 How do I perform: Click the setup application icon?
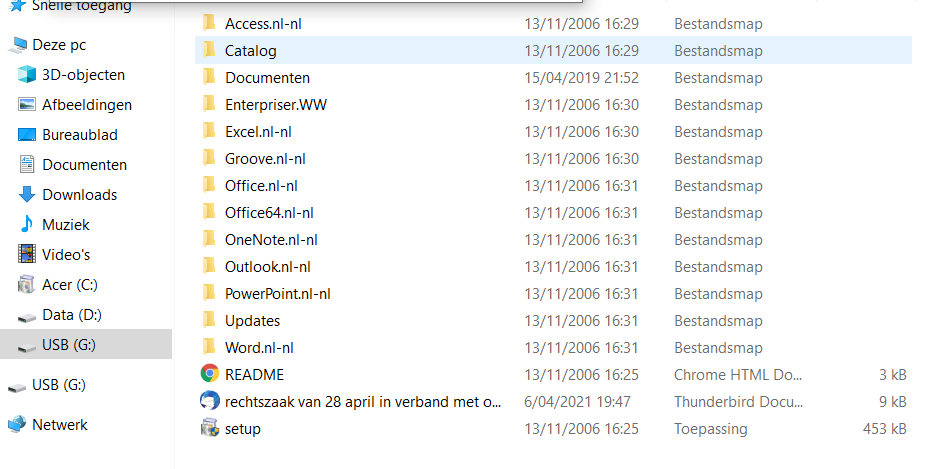[x=209, y=428]
